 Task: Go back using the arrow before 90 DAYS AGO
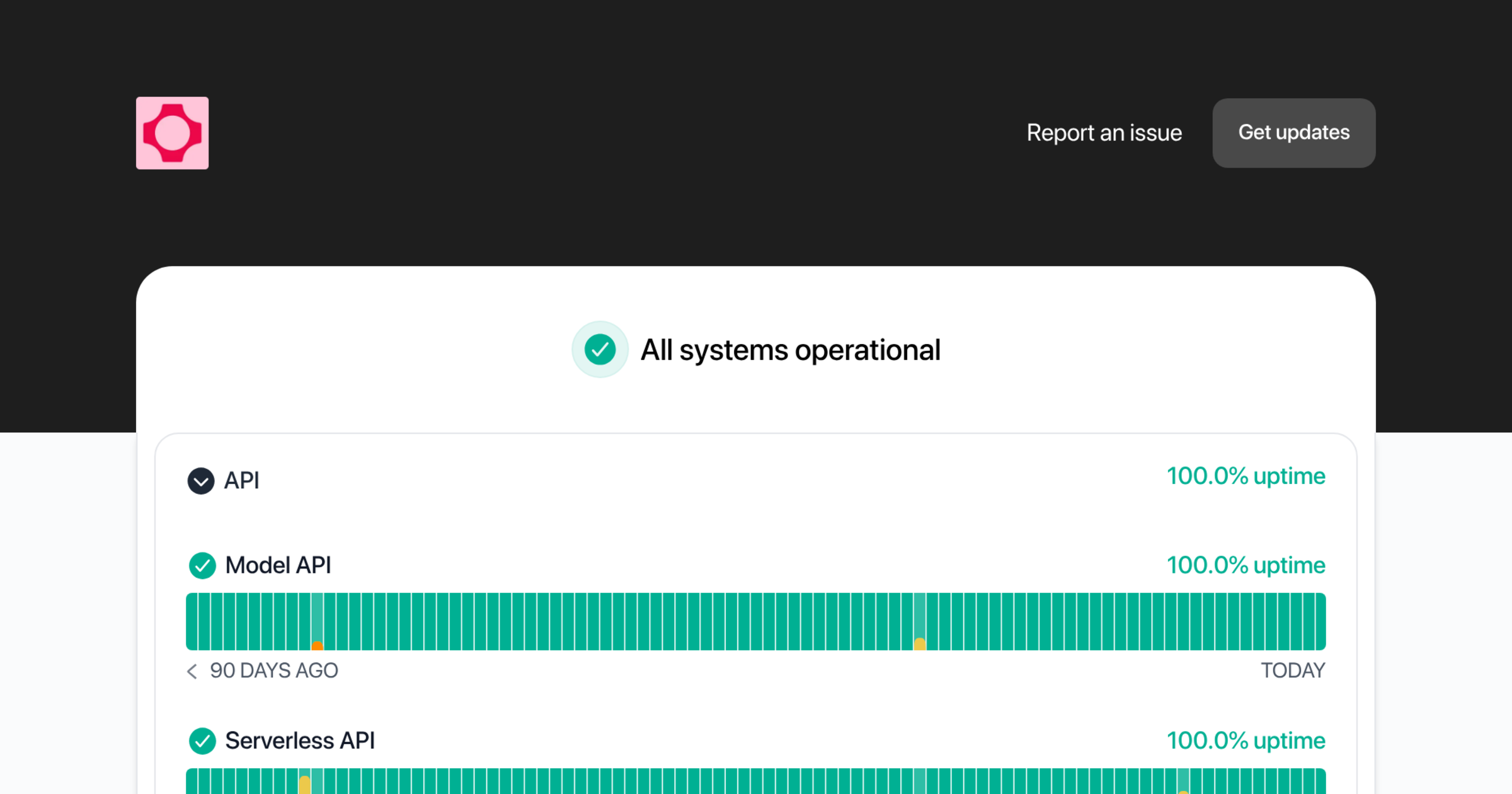(x=192, y=671)
